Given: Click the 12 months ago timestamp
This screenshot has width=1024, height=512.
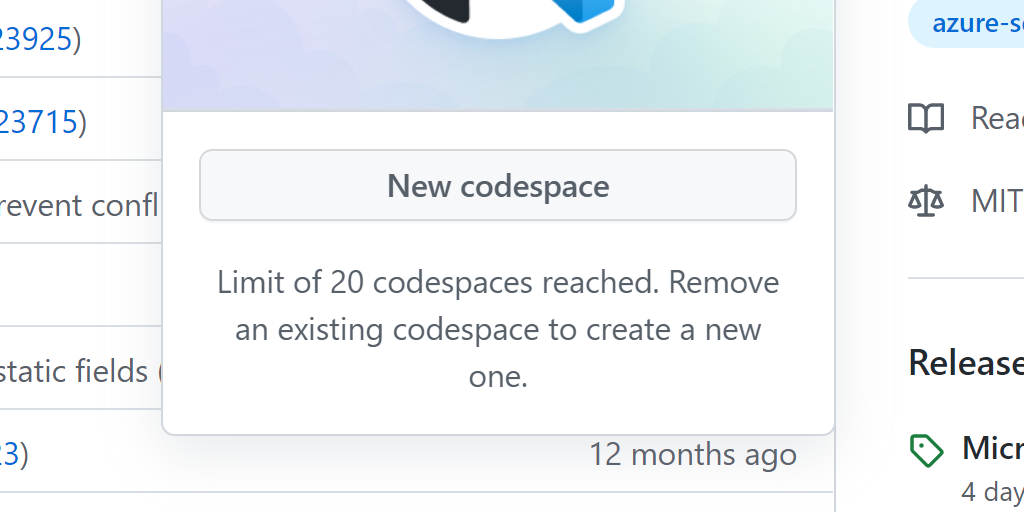Looking at the screenshot, I should click(x=693, y=455).
